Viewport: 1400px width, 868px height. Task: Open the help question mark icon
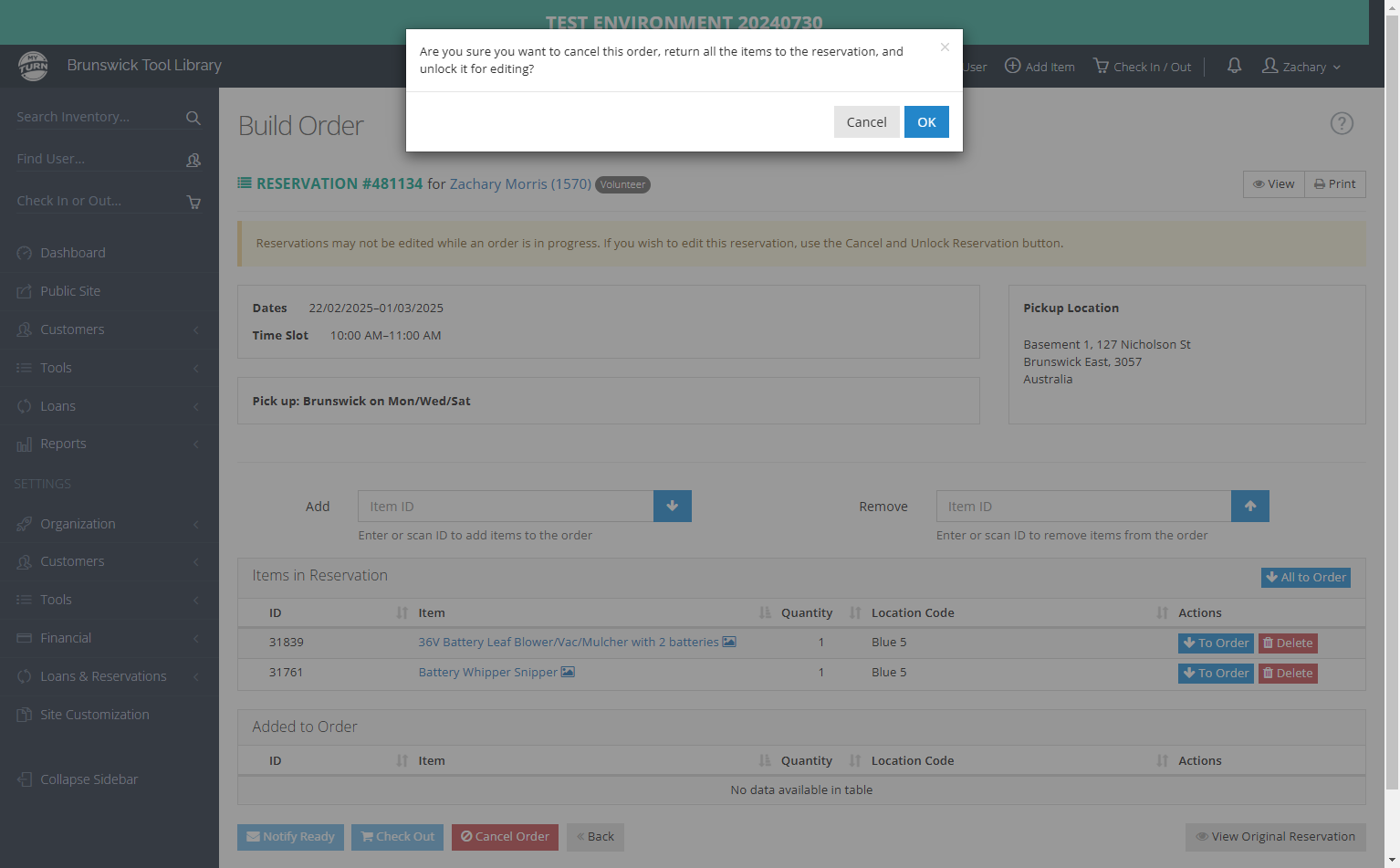1342,123
